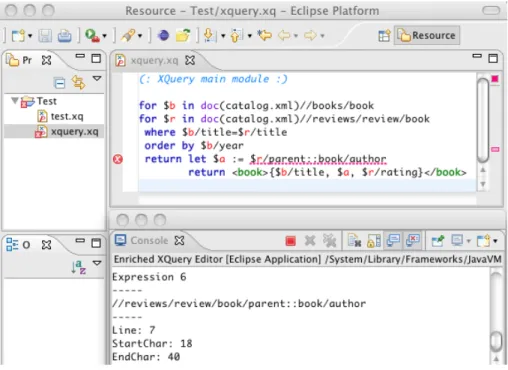
Task: Click the pink overview ruler annotation marker
Action: pos(495,150)
